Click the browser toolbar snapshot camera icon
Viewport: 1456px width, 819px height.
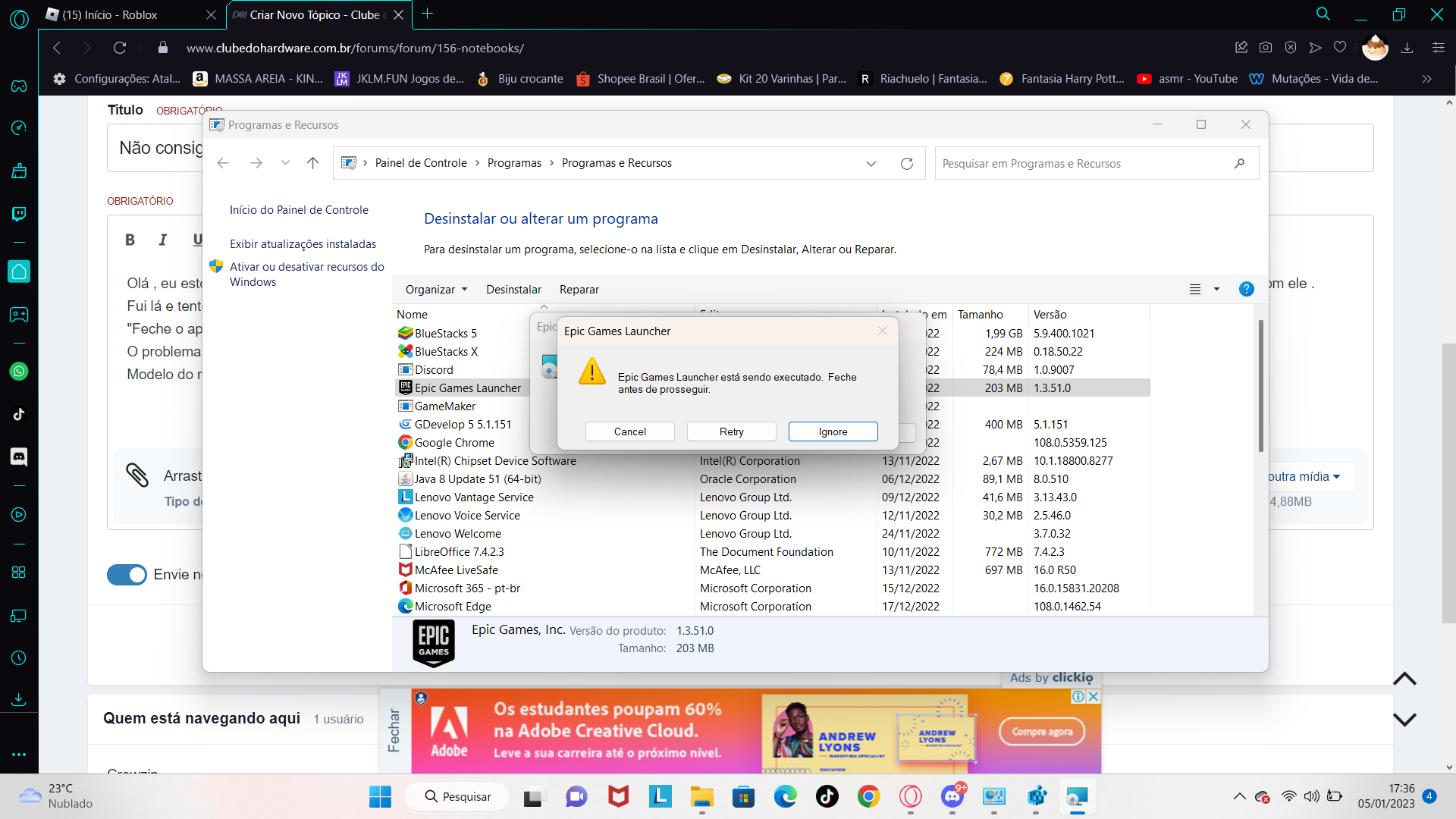pos(1266,48)
